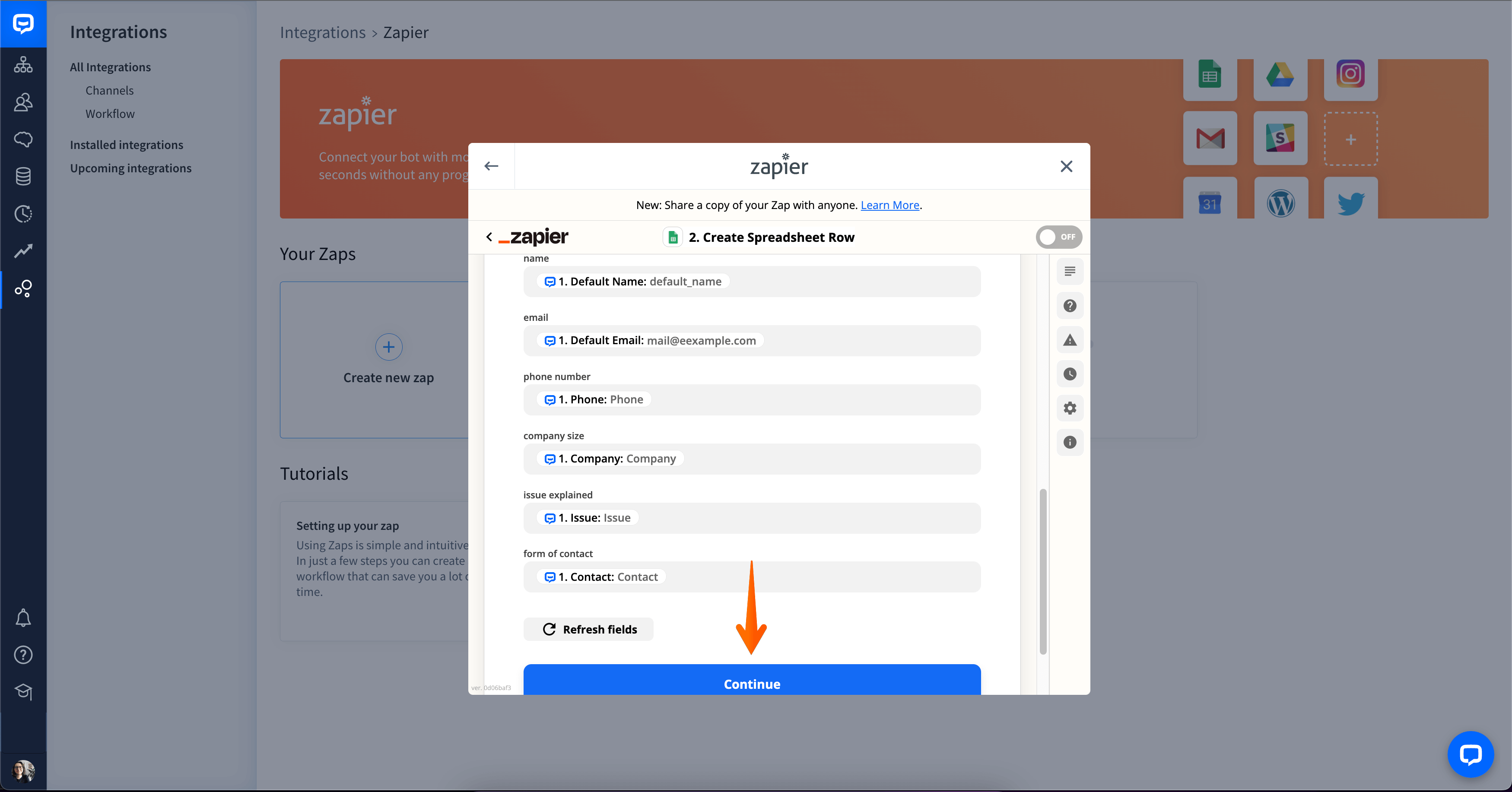
Task: Open the Stories tree icon in sidebar
Action: click(x=23, y=64)
